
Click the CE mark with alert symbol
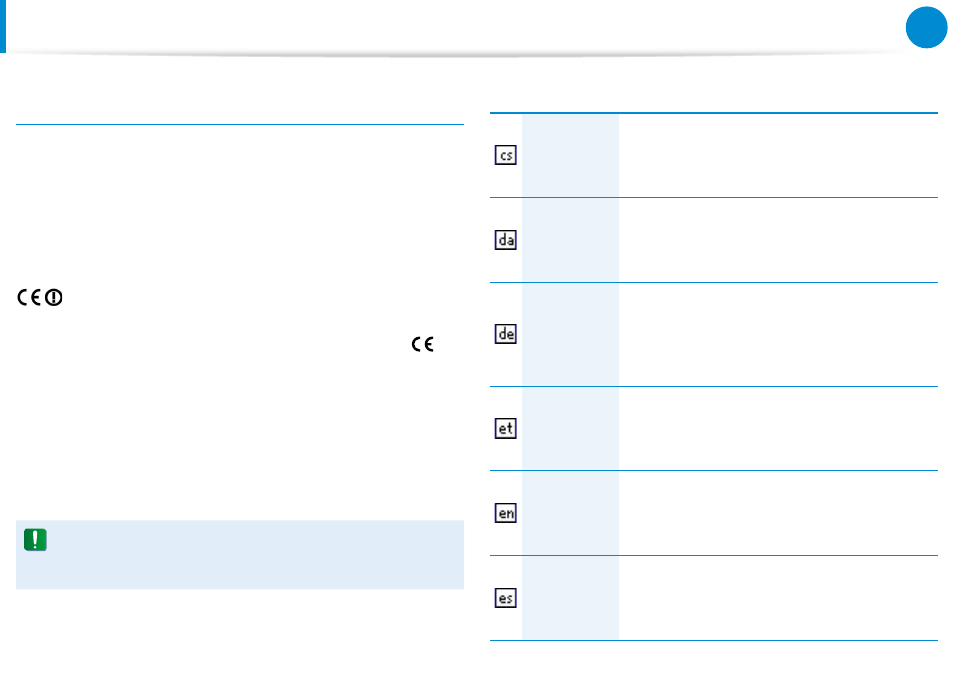[x=40, y=297]
